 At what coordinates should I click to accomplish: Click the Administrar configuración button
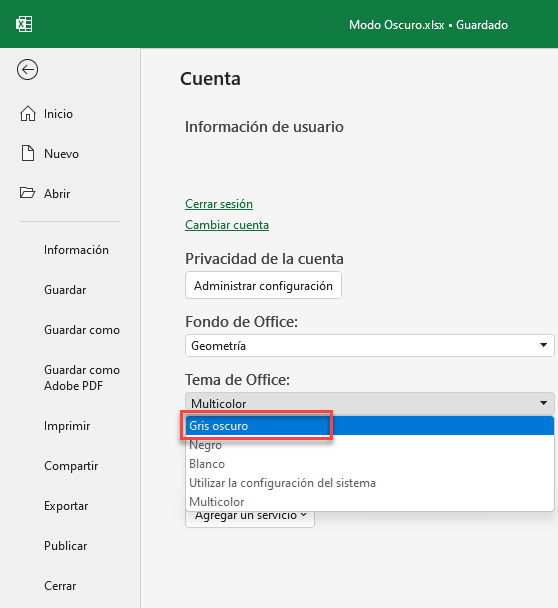(263, 285)
